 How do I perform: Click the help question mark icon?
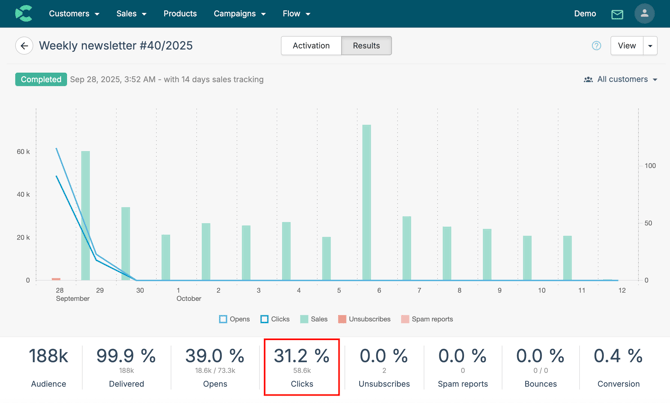(x=597, y=46)
